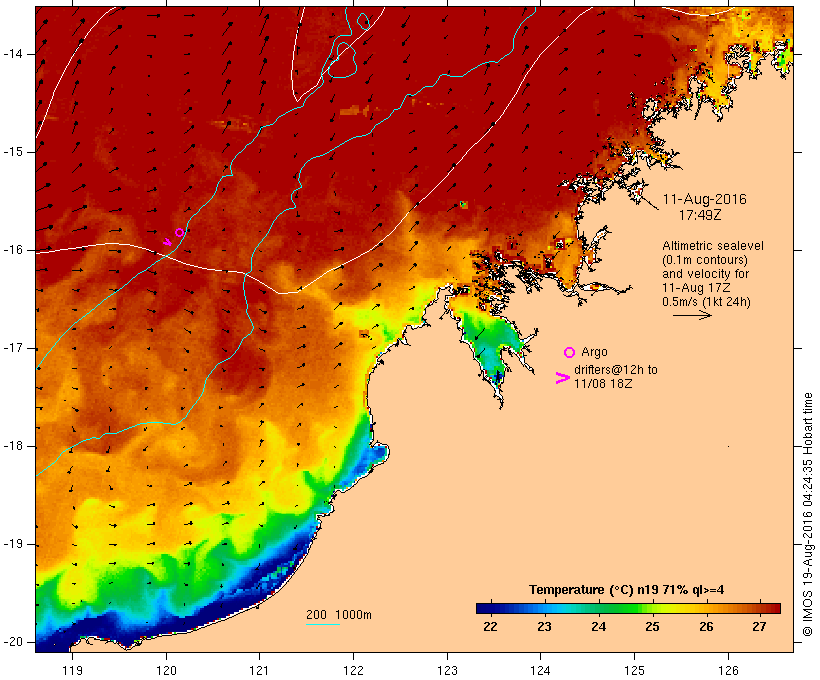Click the longitude axis label 122
The height and width of the screenshot is (680, 820).
point(353,671)
